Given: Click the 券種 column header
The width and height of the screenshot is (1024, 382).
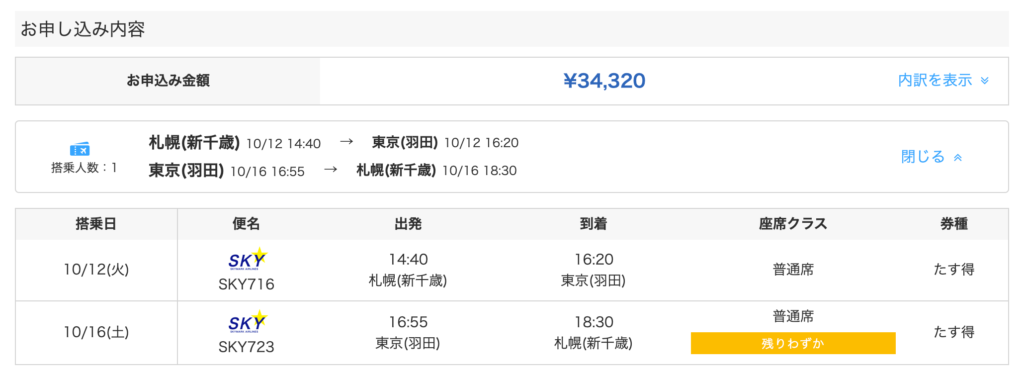Looking at the screenshot, I should pos(953,224).
